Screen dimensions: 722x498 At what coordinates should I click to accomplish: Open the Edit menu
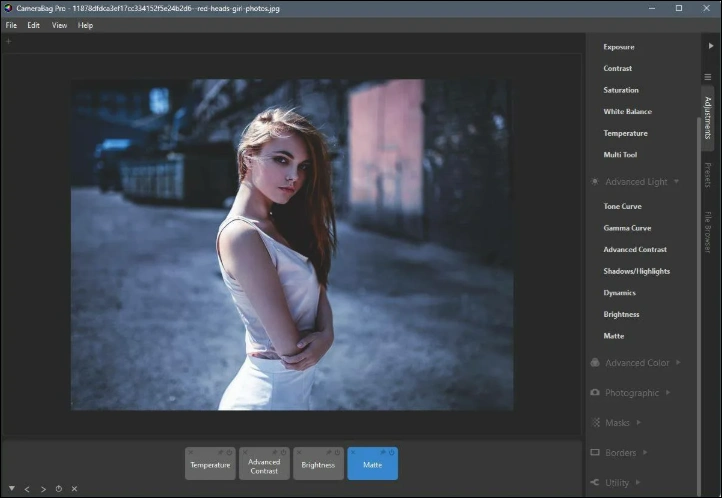coord(34,25)
